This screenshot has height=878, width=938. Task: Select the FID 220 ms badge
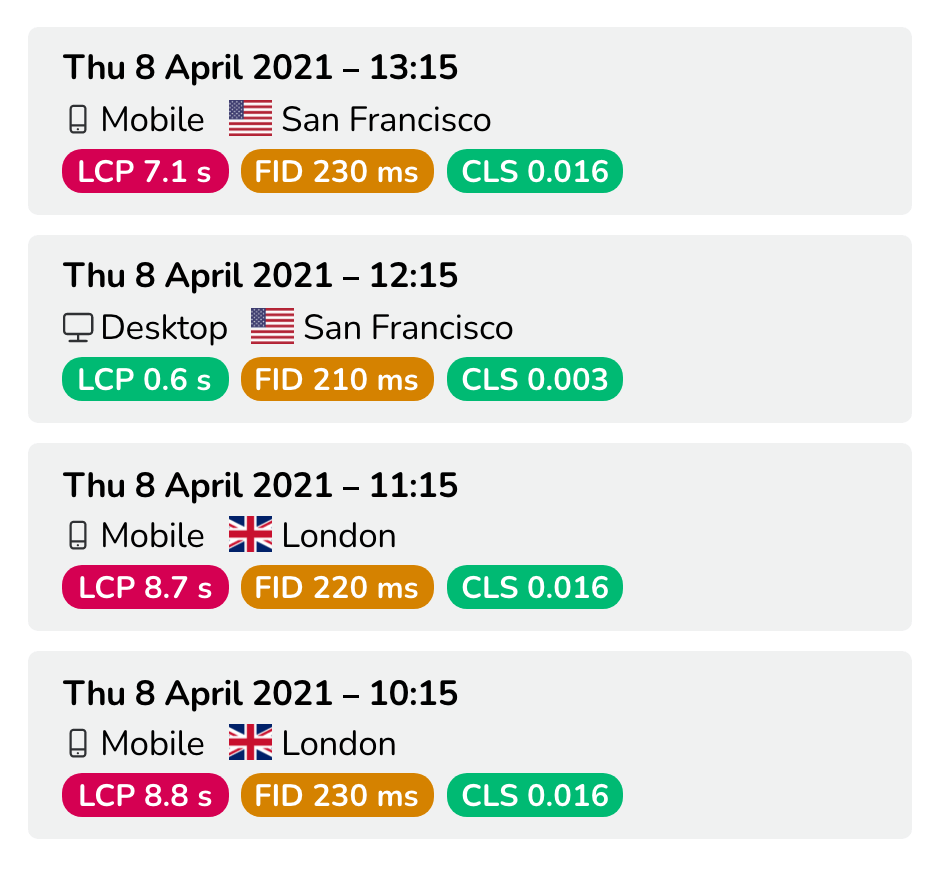click(x=337, y=587)
